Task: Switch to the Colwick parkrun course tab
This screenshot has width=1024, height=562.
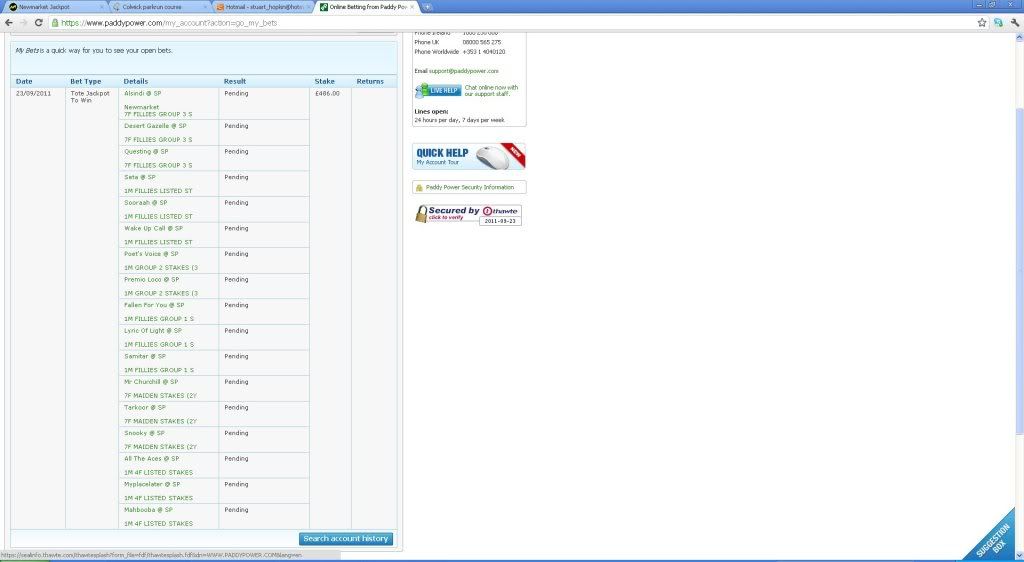Action: coord(159,7)
